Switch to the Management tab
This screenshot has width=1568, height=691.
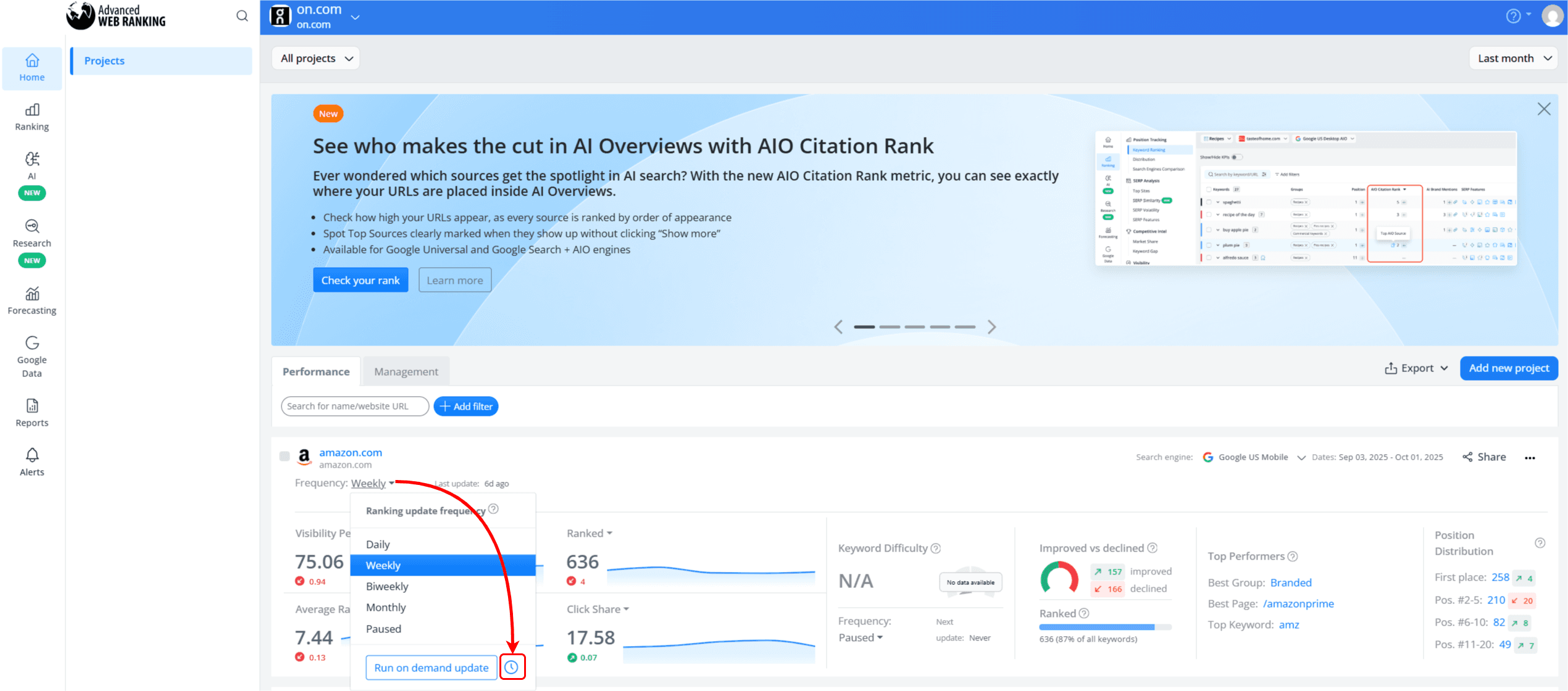tap(406, 371)
